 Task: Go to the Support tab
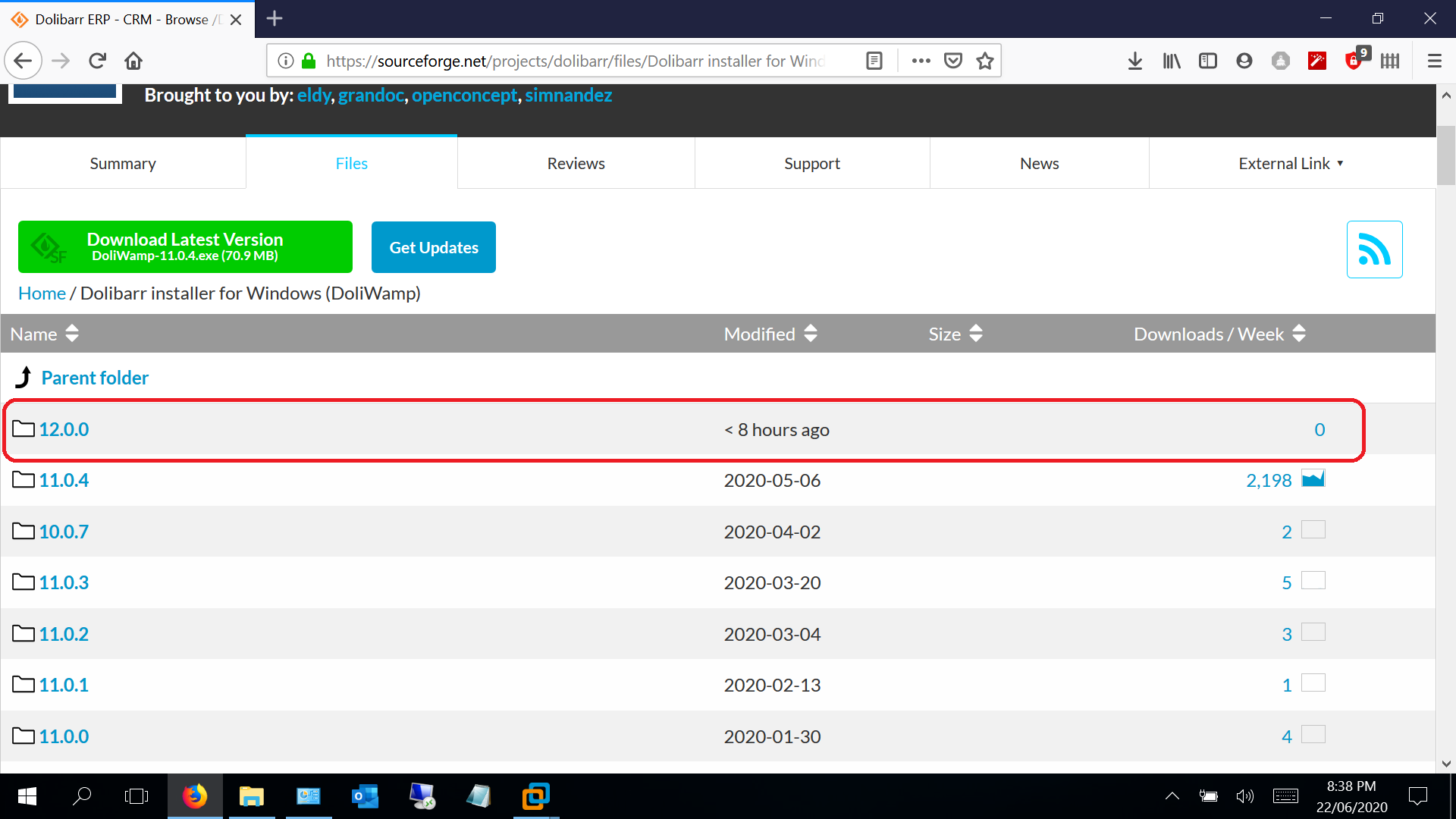click(x=812, y=163)
